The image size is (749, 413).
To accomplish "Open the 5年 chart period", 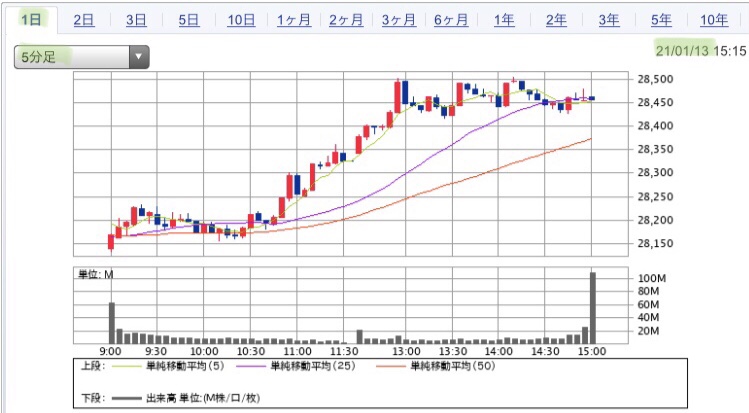I will click(661, 20).
